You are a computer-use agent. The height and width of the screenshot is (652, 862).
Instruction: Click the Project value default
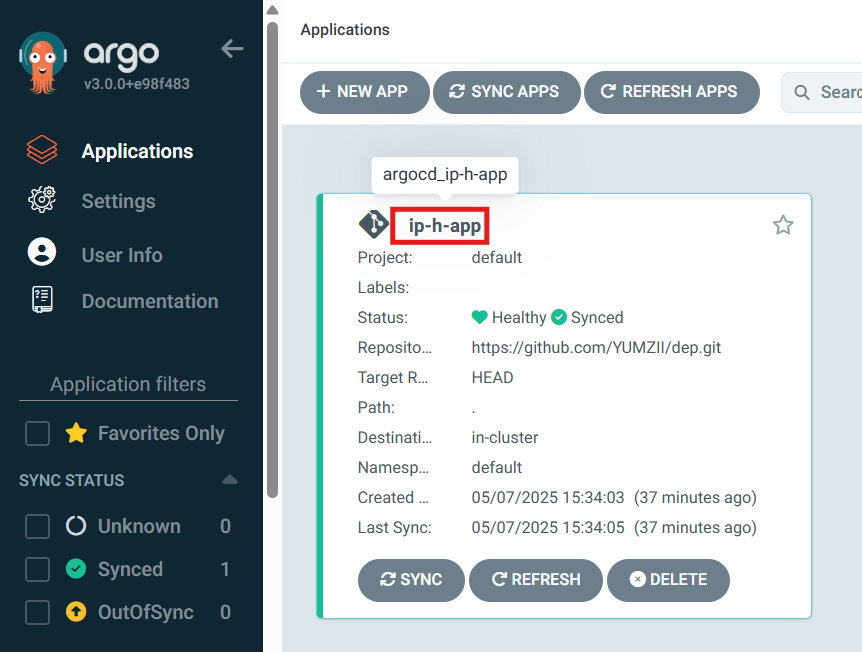pos(496,257)
